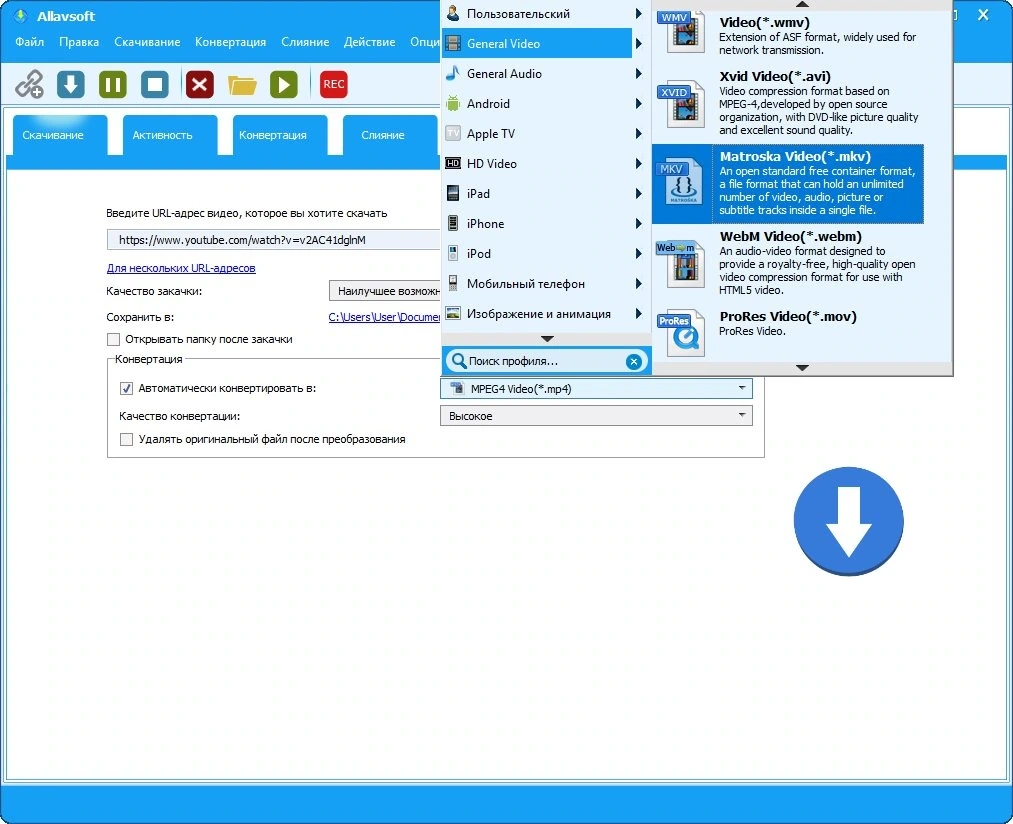Click the Allavsoft logo in title bar

[x=22, y=16]
